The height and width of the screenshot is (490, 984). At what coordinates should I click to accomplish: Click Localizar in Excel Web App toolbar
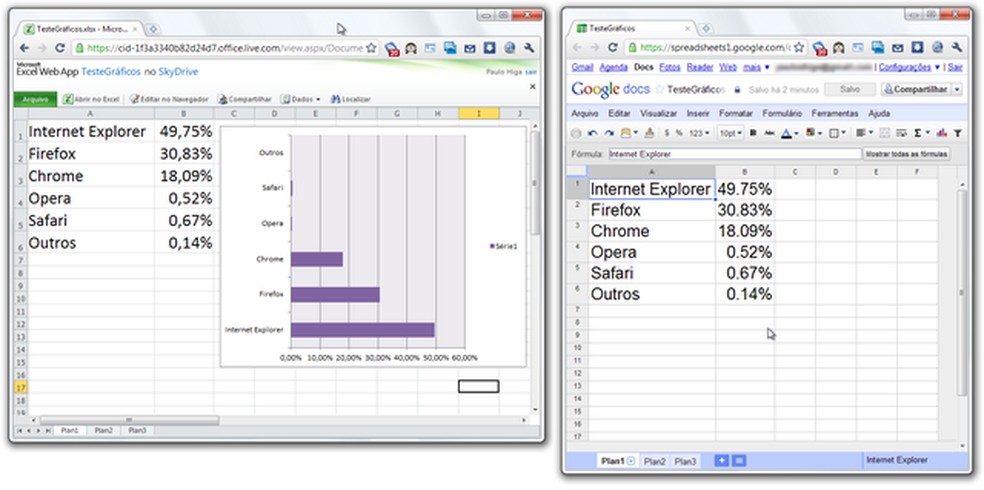pyautogui.click(x=350, y=99)
